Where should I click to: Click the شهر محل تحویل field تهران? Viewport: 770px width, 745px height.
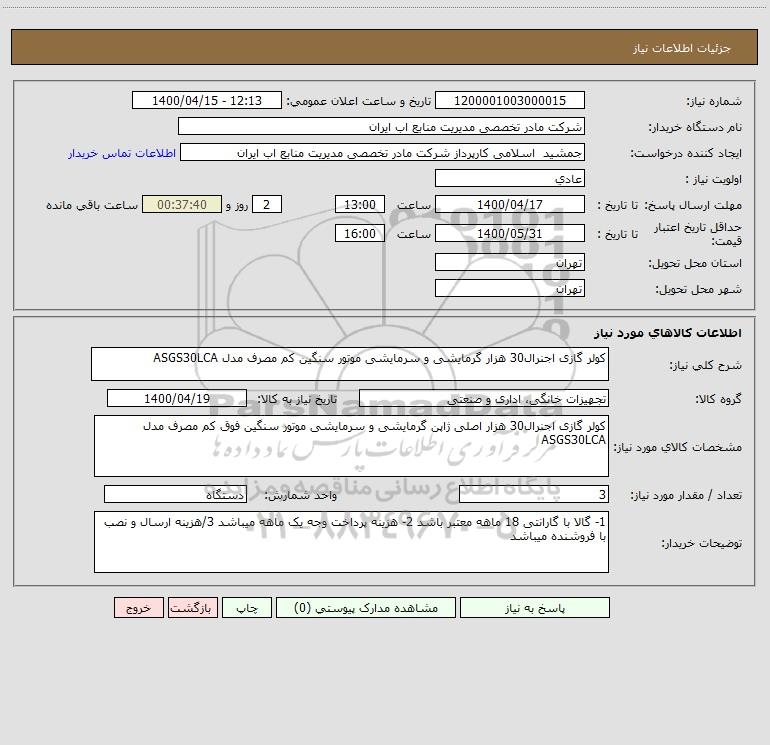coord(510,288)
